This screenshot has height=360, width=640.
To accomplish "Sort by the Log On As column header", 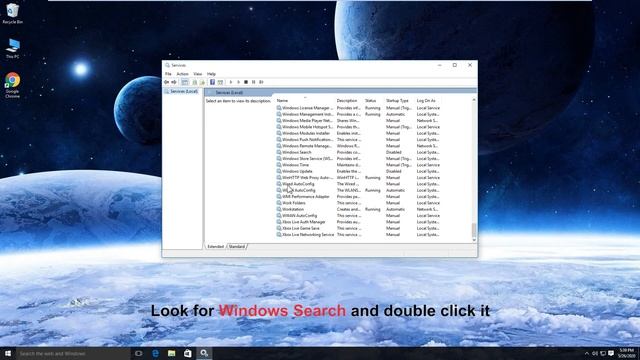I will pyautogui.click(x=429, y=100).
